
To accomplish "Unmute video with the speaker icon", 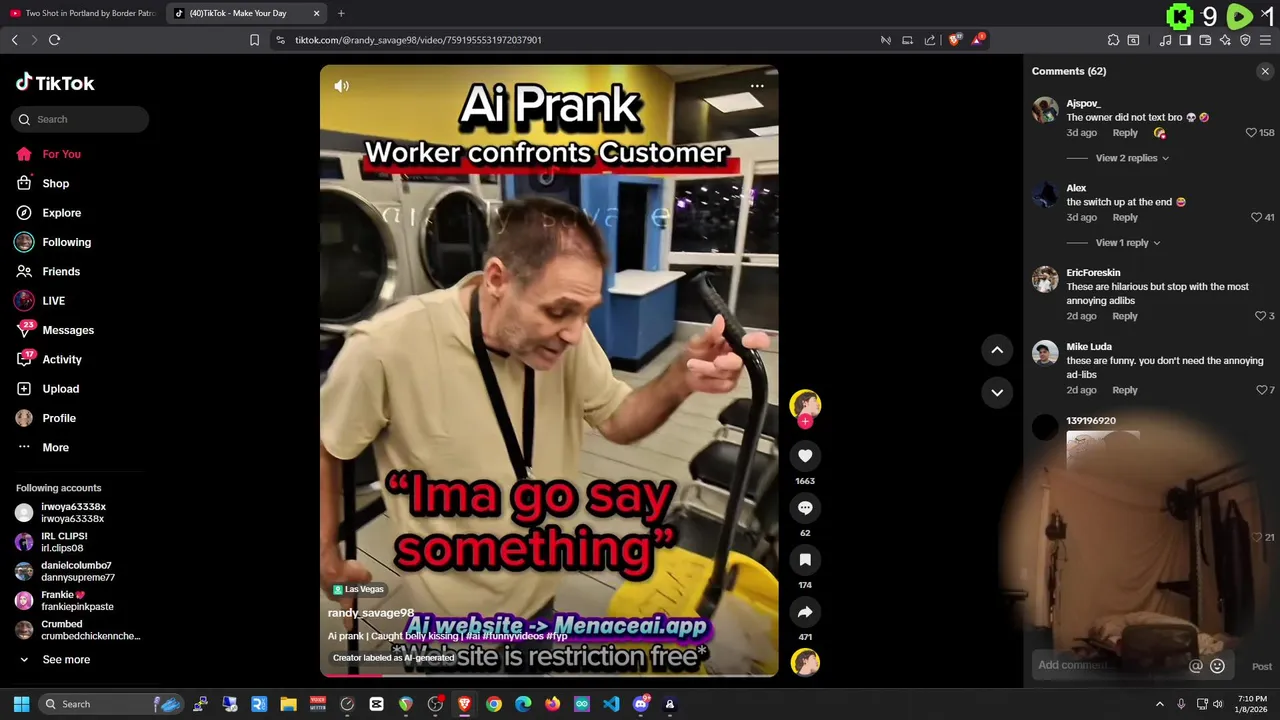I will (x=341, y=86).
